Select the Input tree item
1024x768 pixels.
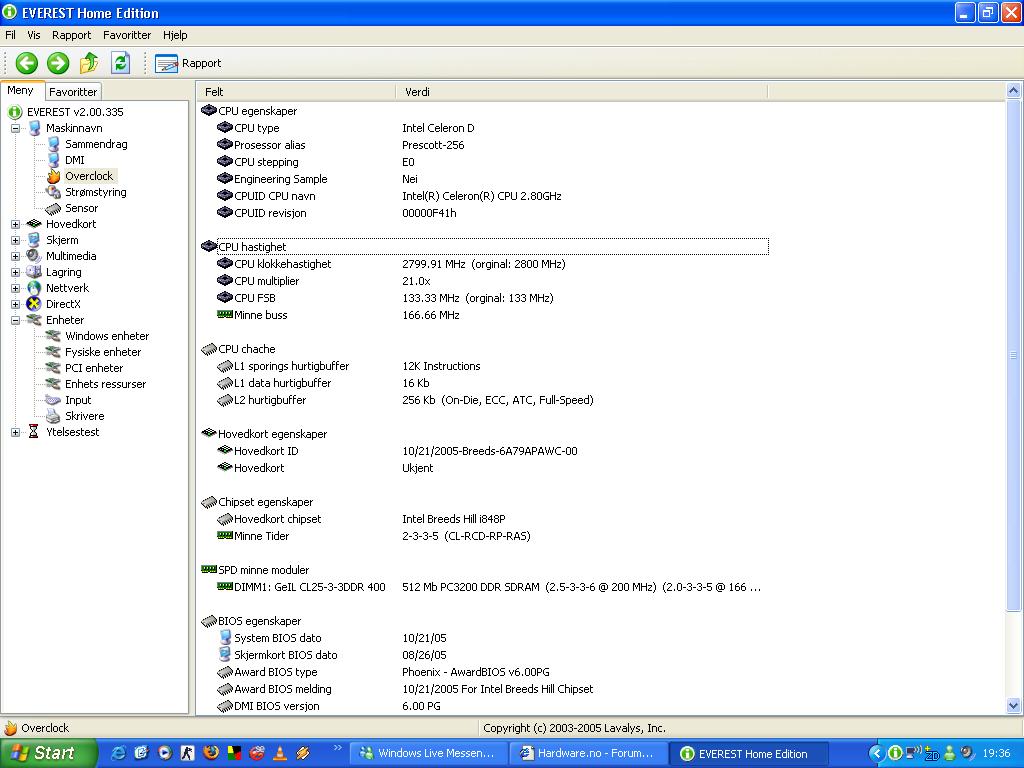(78, 400)
